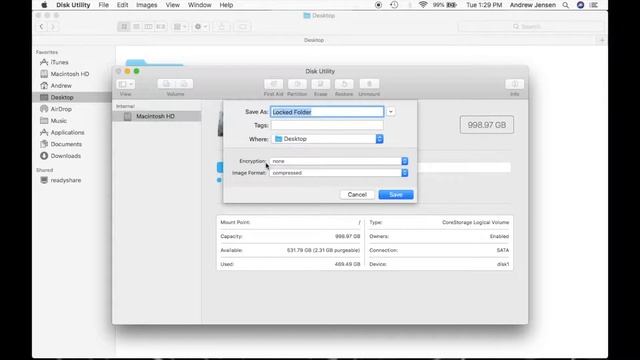Click the Erase toolbar icon

(320, 84)
